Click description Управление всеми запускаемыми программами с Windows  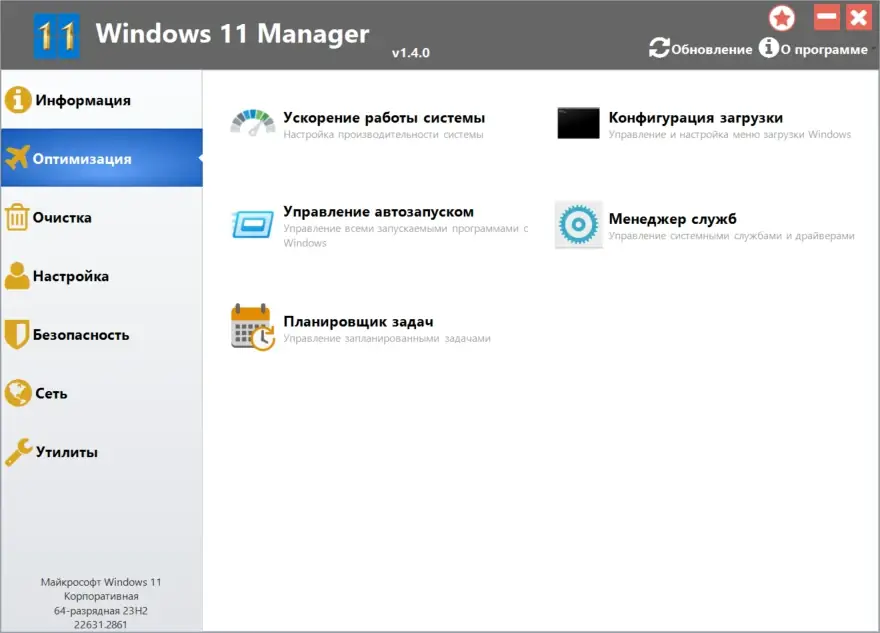(x=406, y=236)
